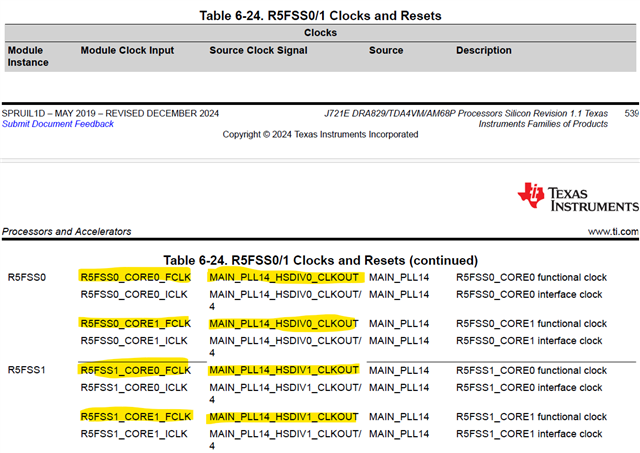Click the R5FSS0_CORE1 functional clock description
The width and height of the screenshot is (640, 453).
click(x=531, y=324)
